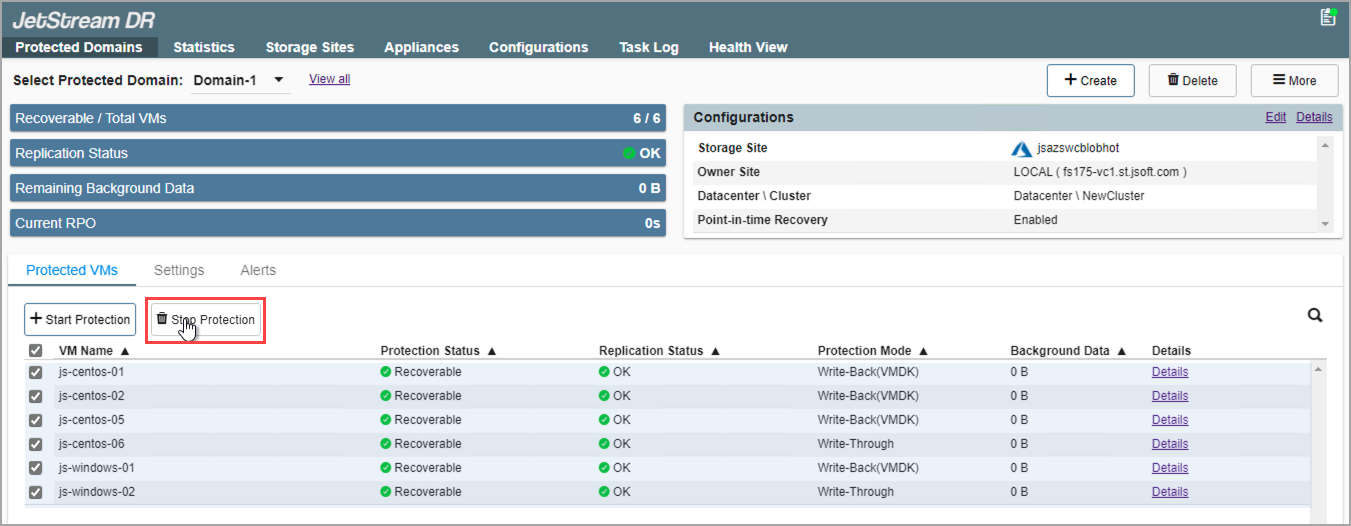
Task: Open the Alerts sub-tab
Action: click(258, 270)
